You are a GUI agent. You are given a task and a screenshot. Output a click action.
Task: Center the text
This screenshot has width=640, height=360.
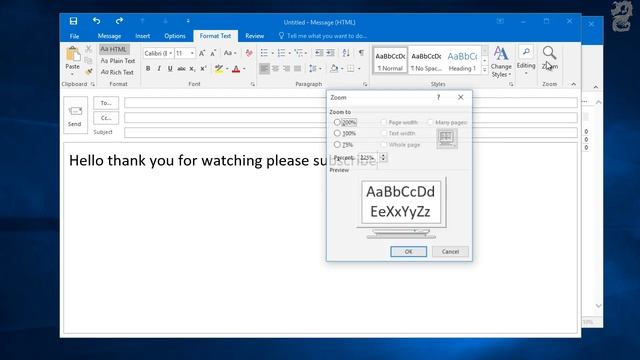[276, 69]
